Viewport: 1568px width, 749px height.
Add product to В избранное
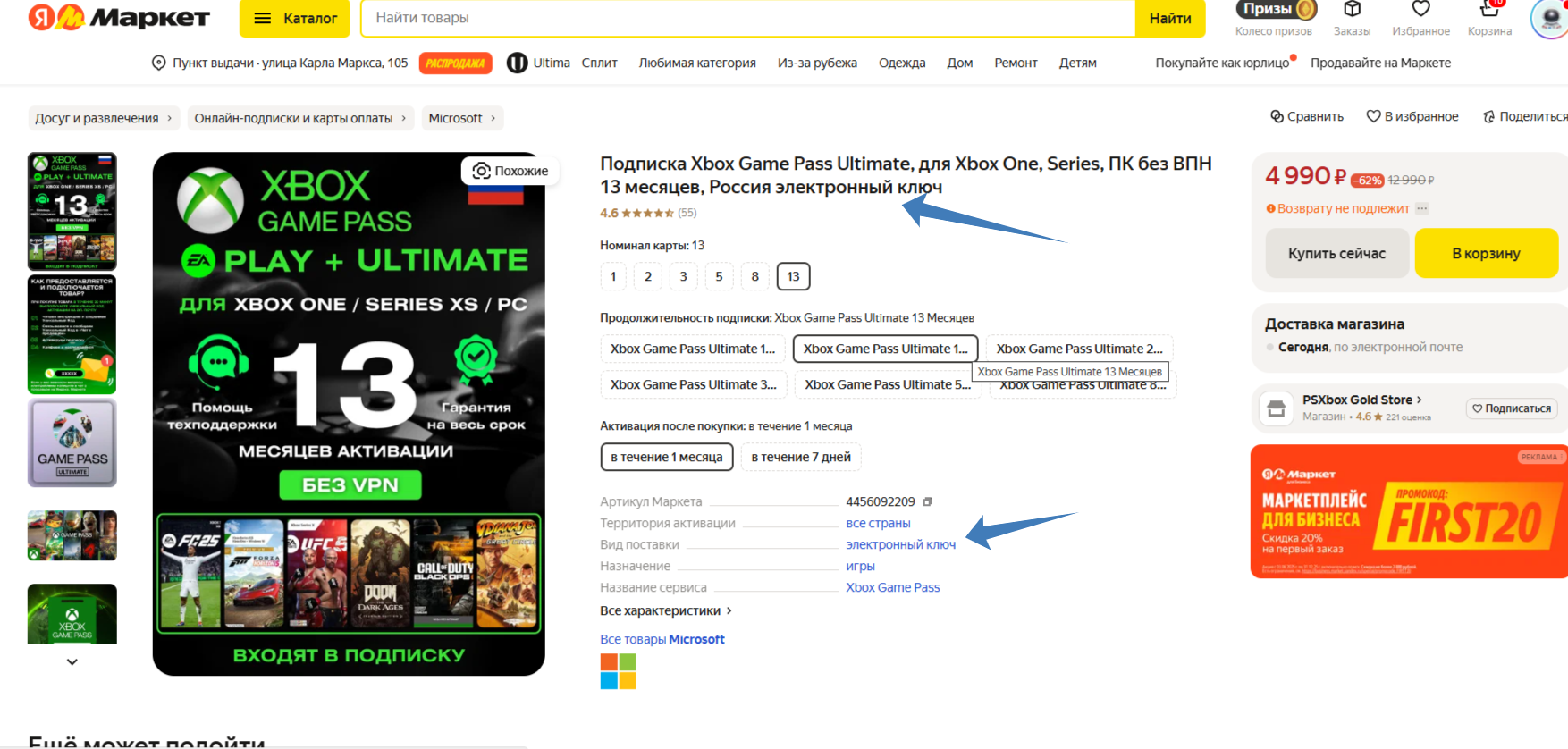click(x=1412, y=116)
